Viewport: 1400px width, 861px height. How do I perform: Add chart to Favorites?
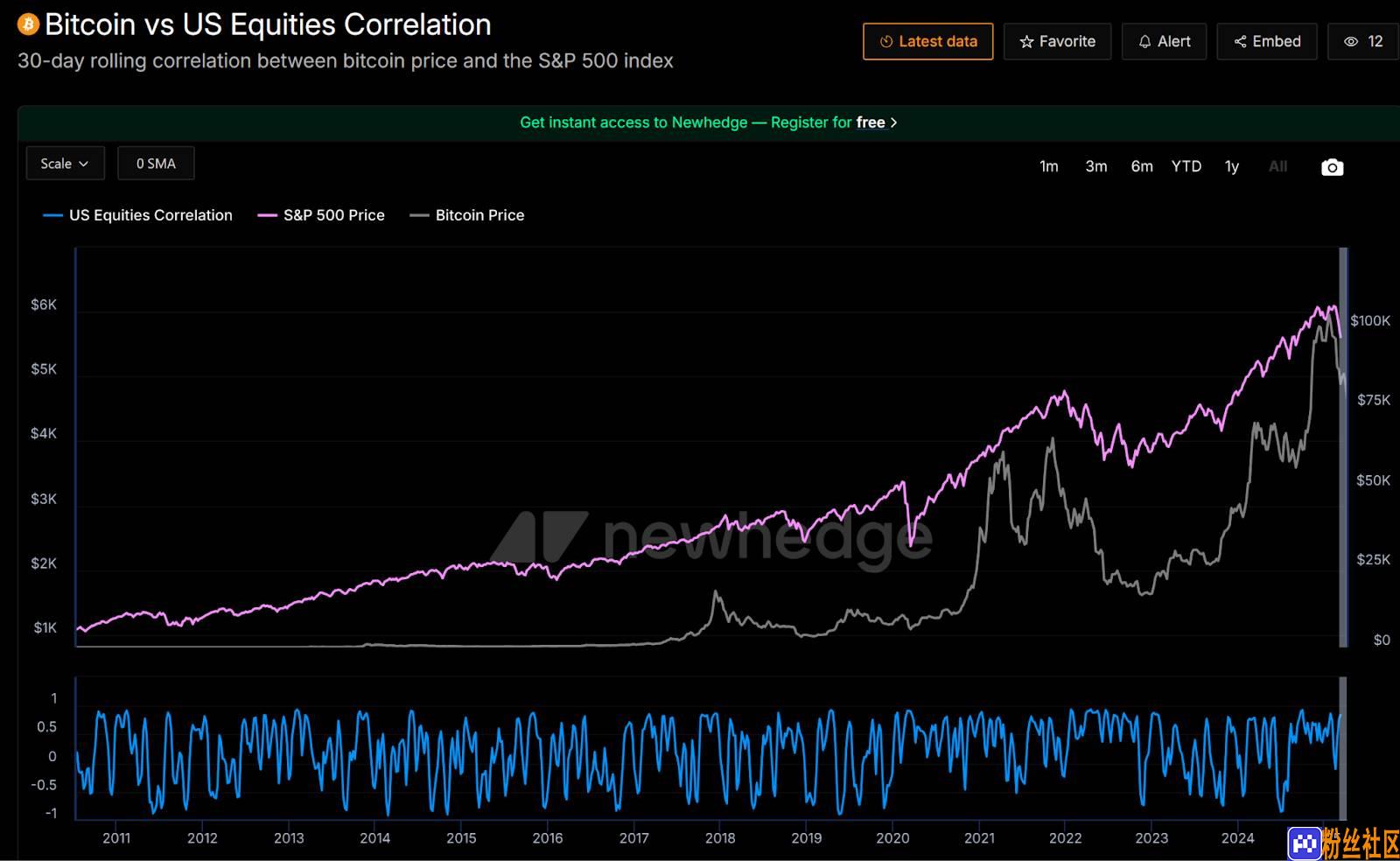point(1057,41)
